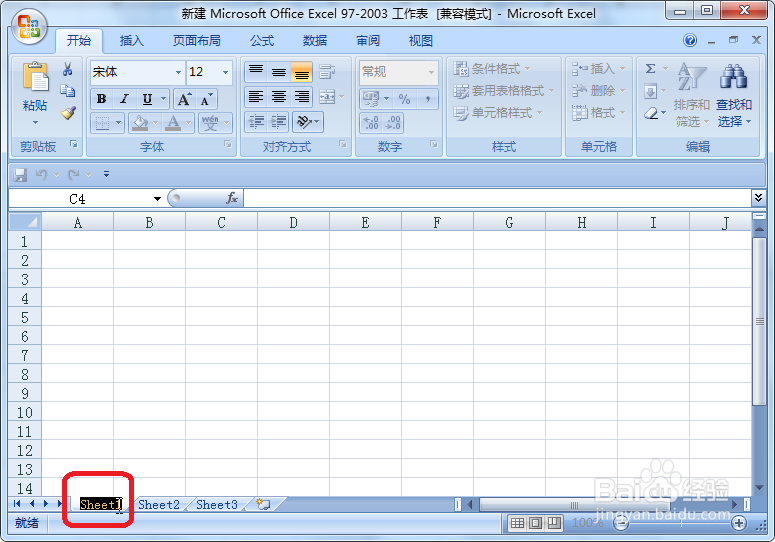Image resolution: width=775 pixels, height=542 pixels.
Task: Apply fill color bucket
Action: [x=140, y=123]
